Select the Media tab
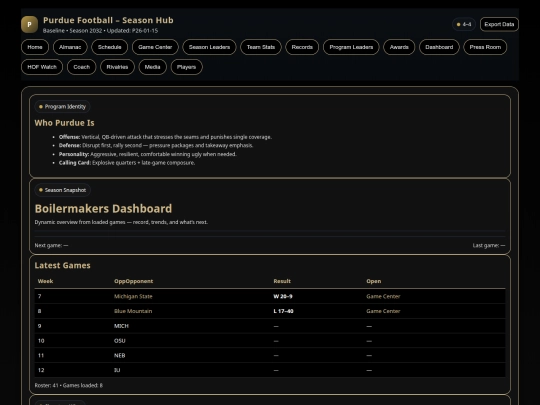The height and width of the screenshot is (405, 540). (x=153, y=67)
